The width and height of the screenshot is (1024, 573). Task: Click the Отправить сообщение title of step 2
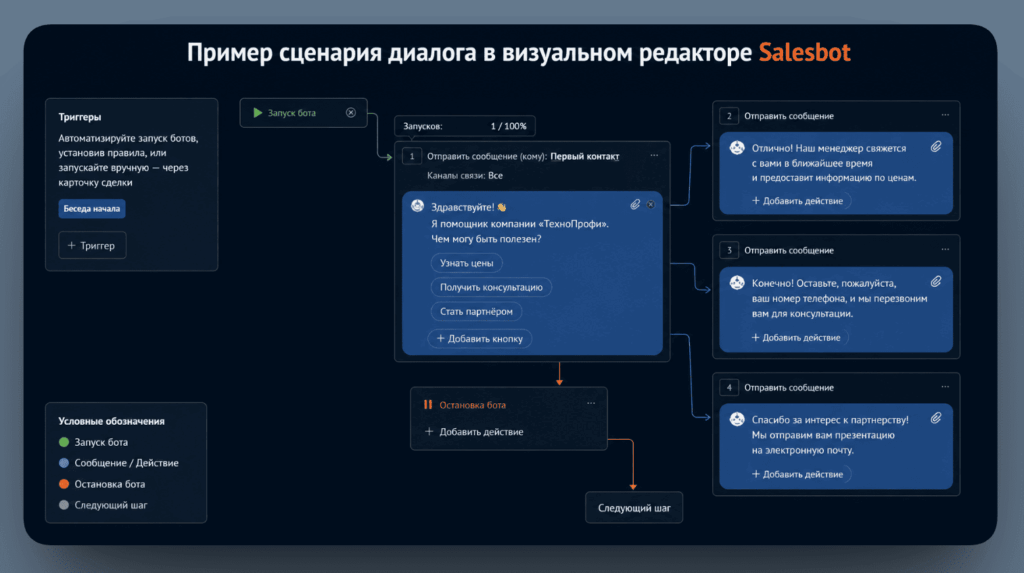click(x=789, y=116)
